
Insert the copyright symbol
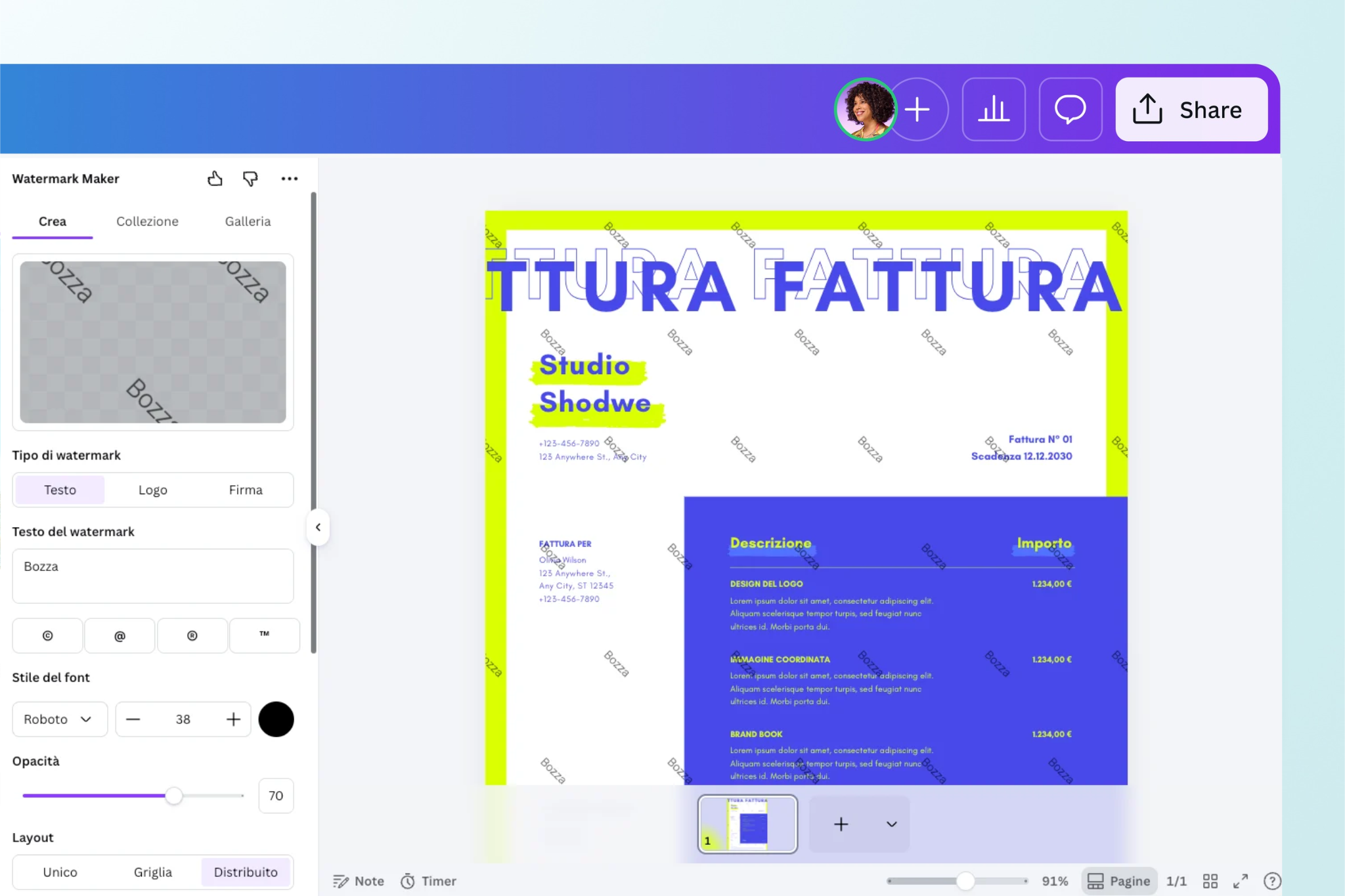coord(47,635)
